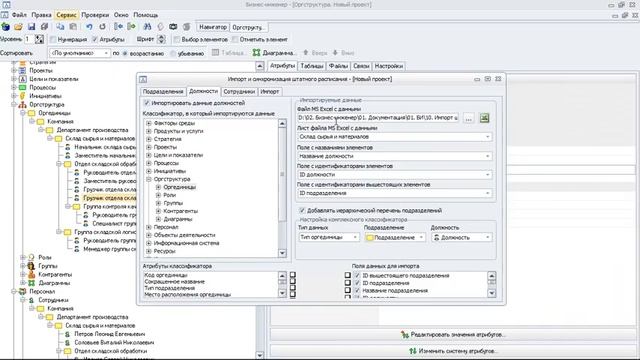Switch to the Подразделения tab
Viewport: 640px width, 360px height.
click(x=163, y=92)
